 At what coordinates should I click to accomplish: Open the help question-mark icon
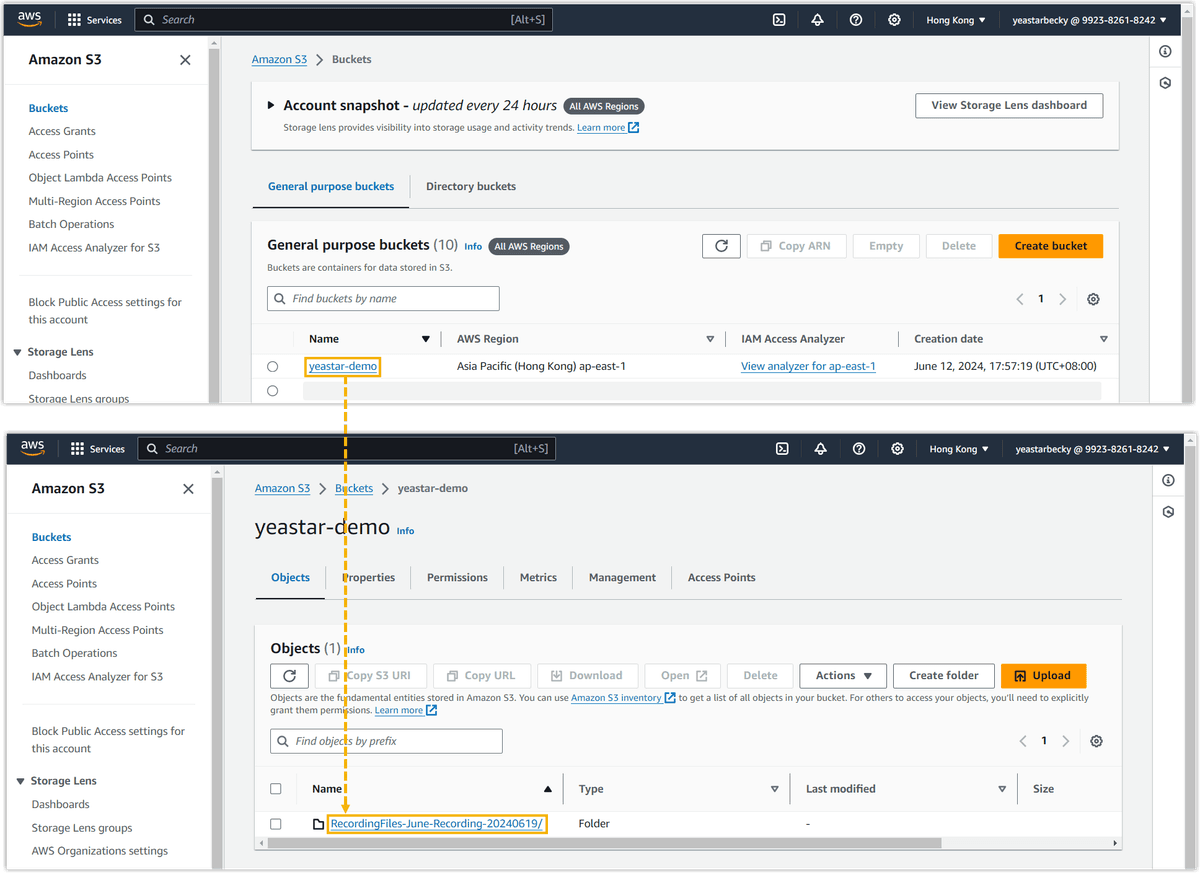pos(856,19)
